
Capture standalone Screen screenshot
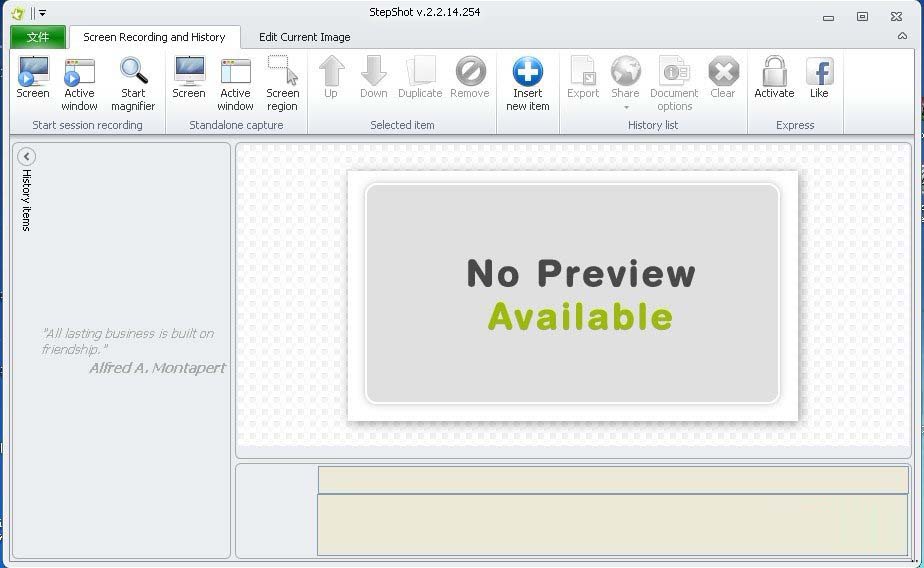(x=189, y=78)
